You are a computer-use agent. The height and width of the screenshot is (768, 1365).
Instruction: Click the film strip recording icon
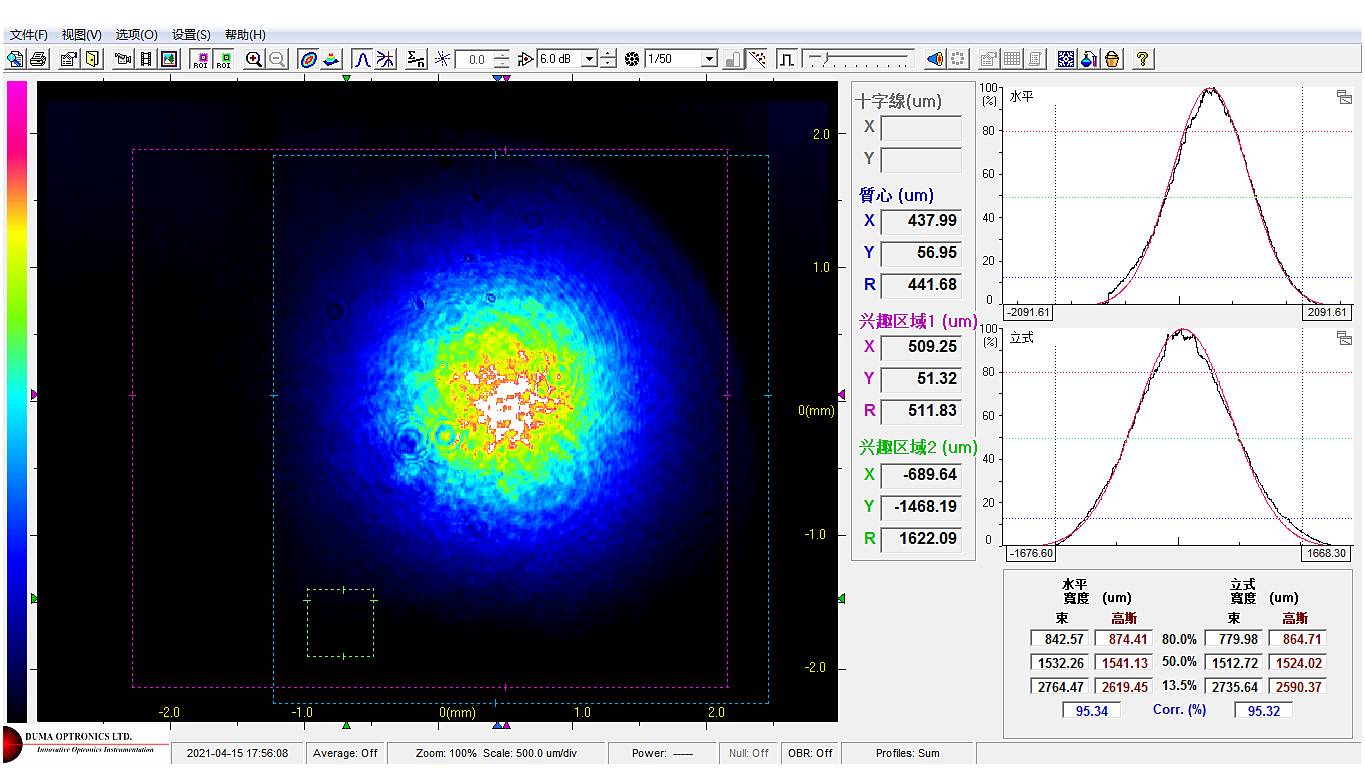pyautogui.click(x=147, y=59)
